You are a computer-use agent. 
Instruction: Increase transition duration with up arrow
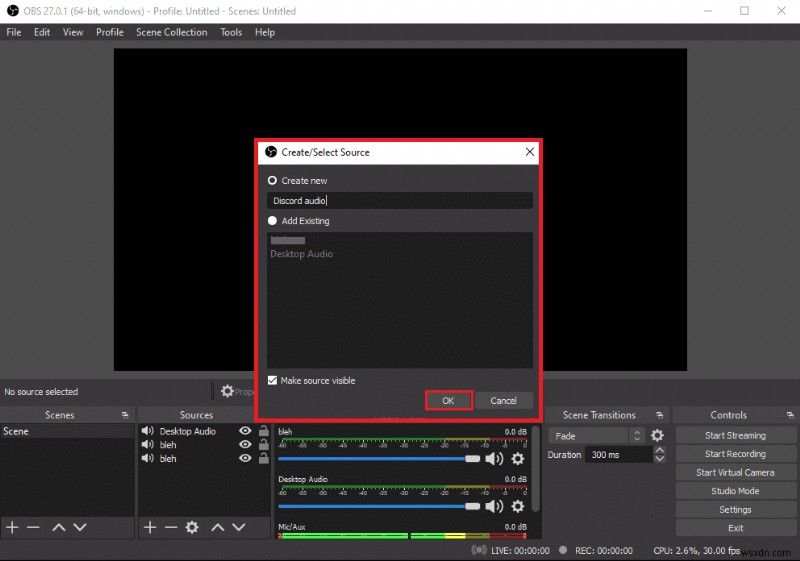pyautogui.click(x=660, y=450)
